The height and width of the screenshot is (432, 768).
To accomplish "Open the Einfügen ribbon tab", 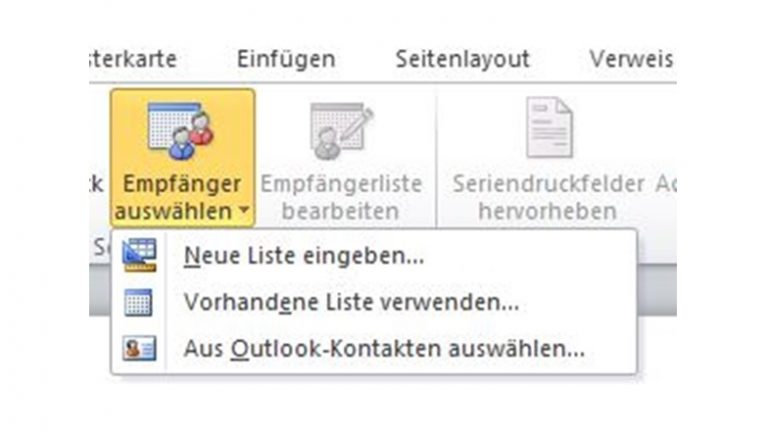I will point(286,59).
